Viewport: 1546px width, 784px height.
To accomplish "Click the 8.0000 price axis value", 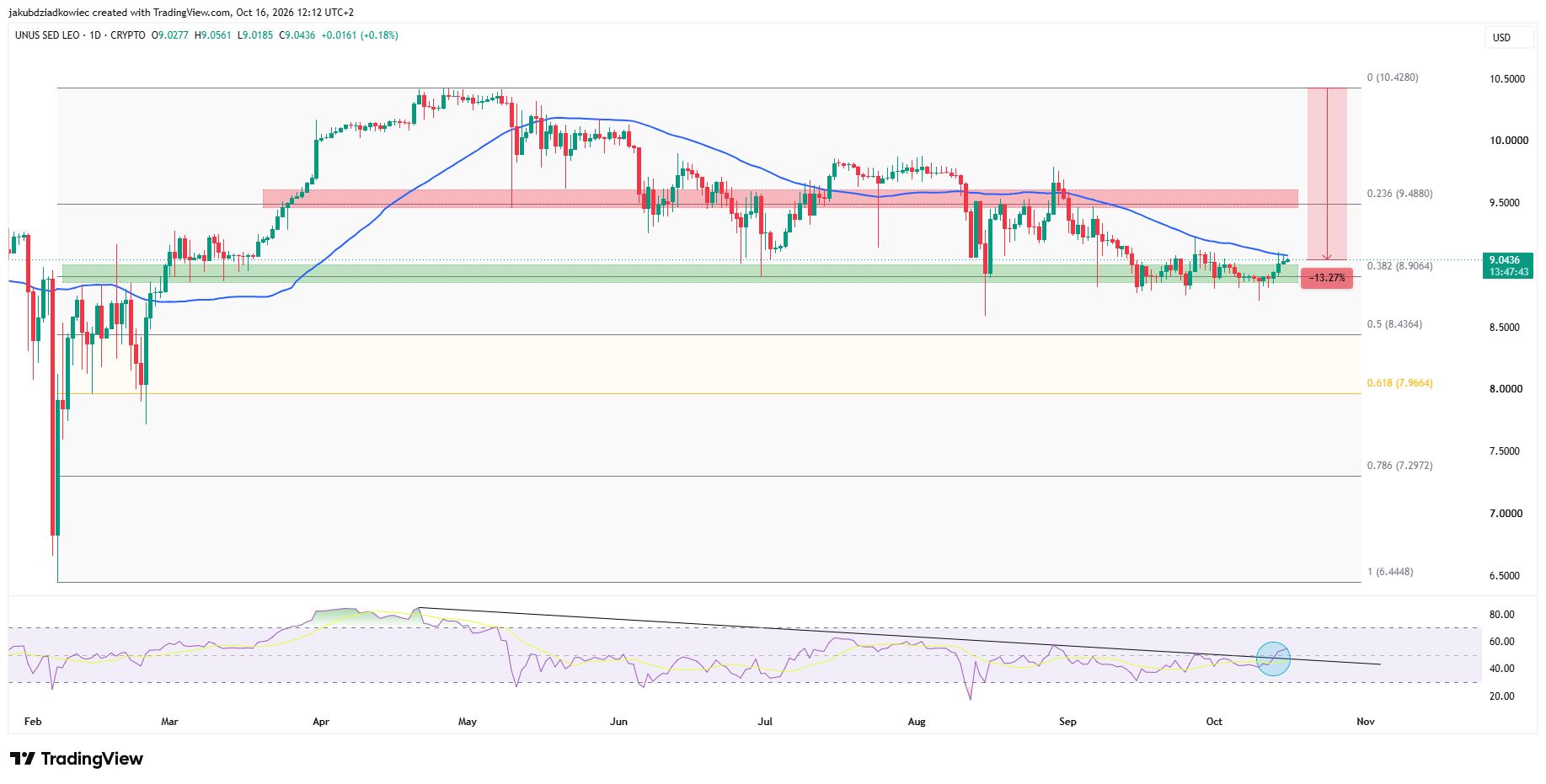I will coord(1505,389).
